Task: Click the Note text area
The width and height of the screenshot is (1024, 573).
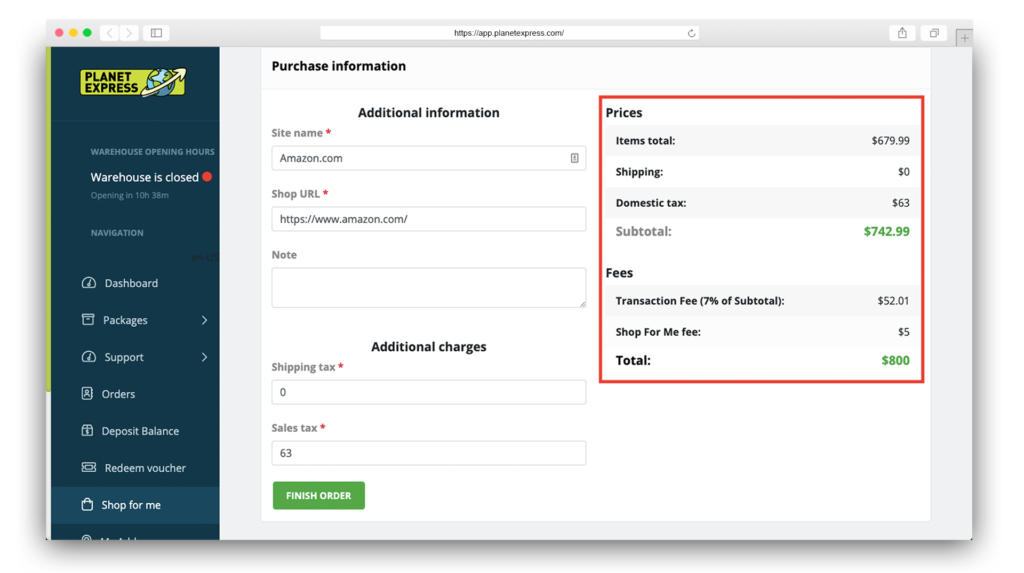Action: click(428, 287)
